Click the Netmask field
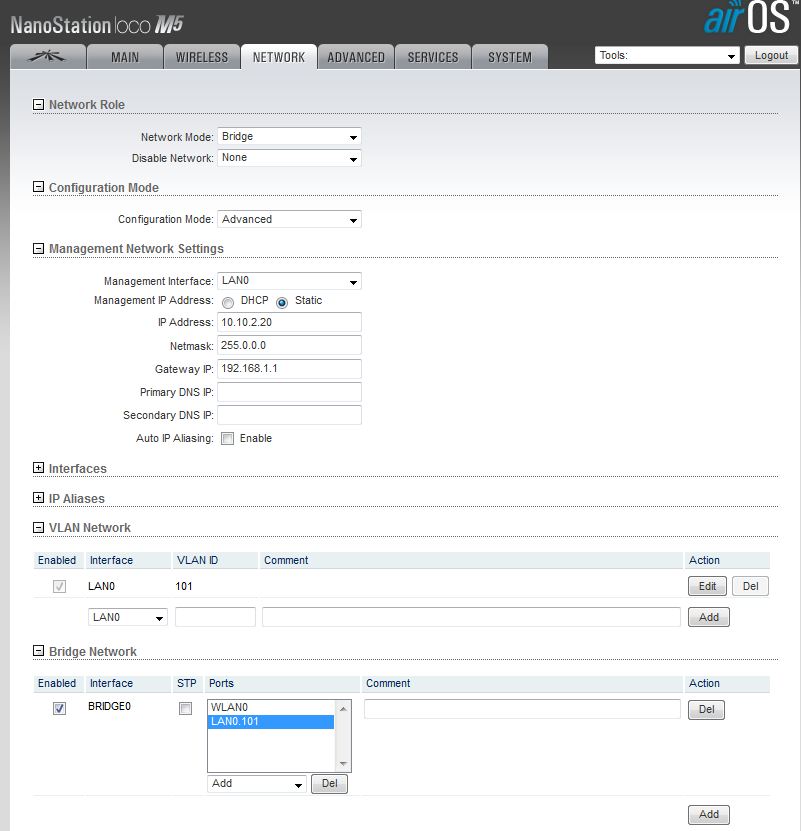The height and width of the screenshot is (831, 801). click(x=289, y=346)
